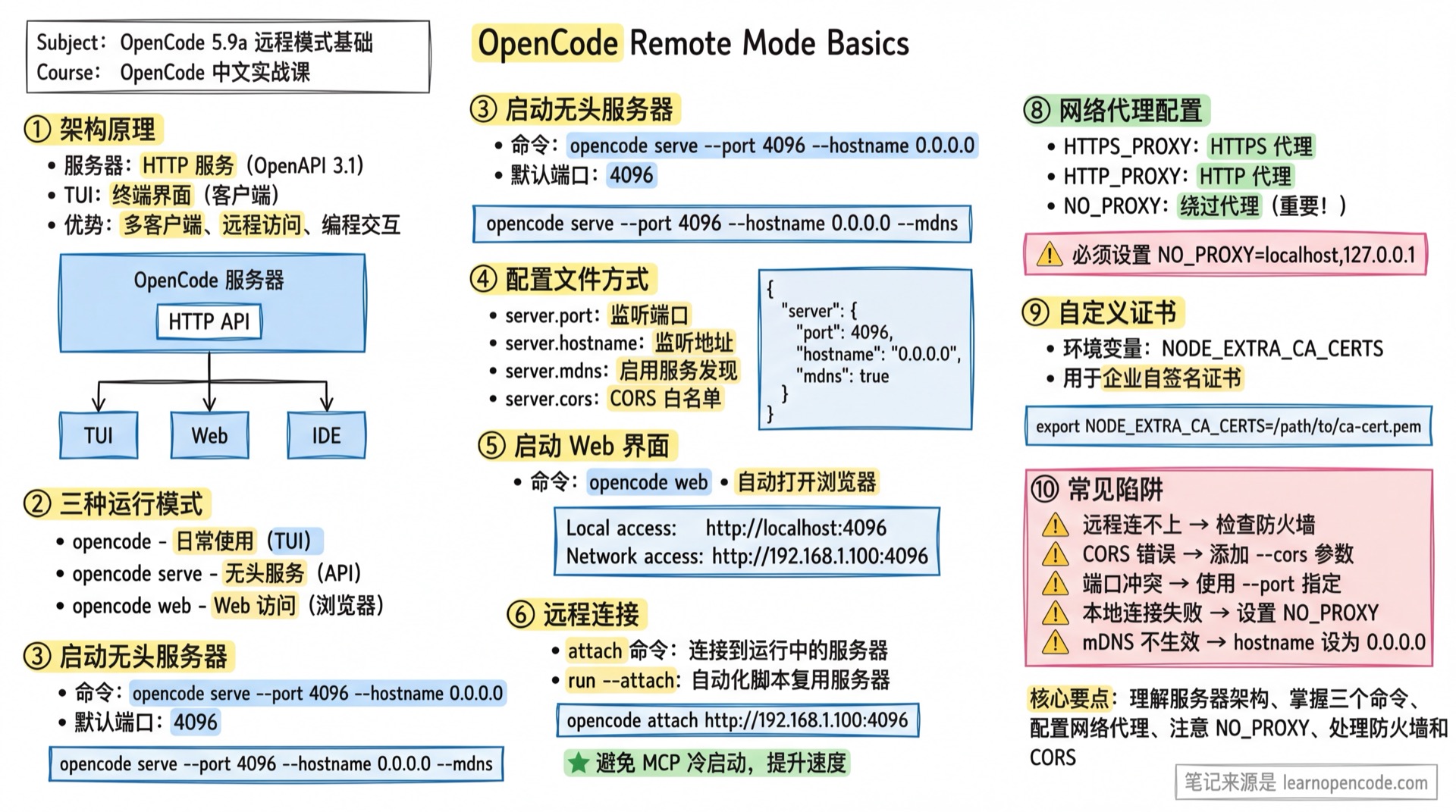
Task: Click the circled number 8 beside 网络代理配置
Action: (1037, 111)
